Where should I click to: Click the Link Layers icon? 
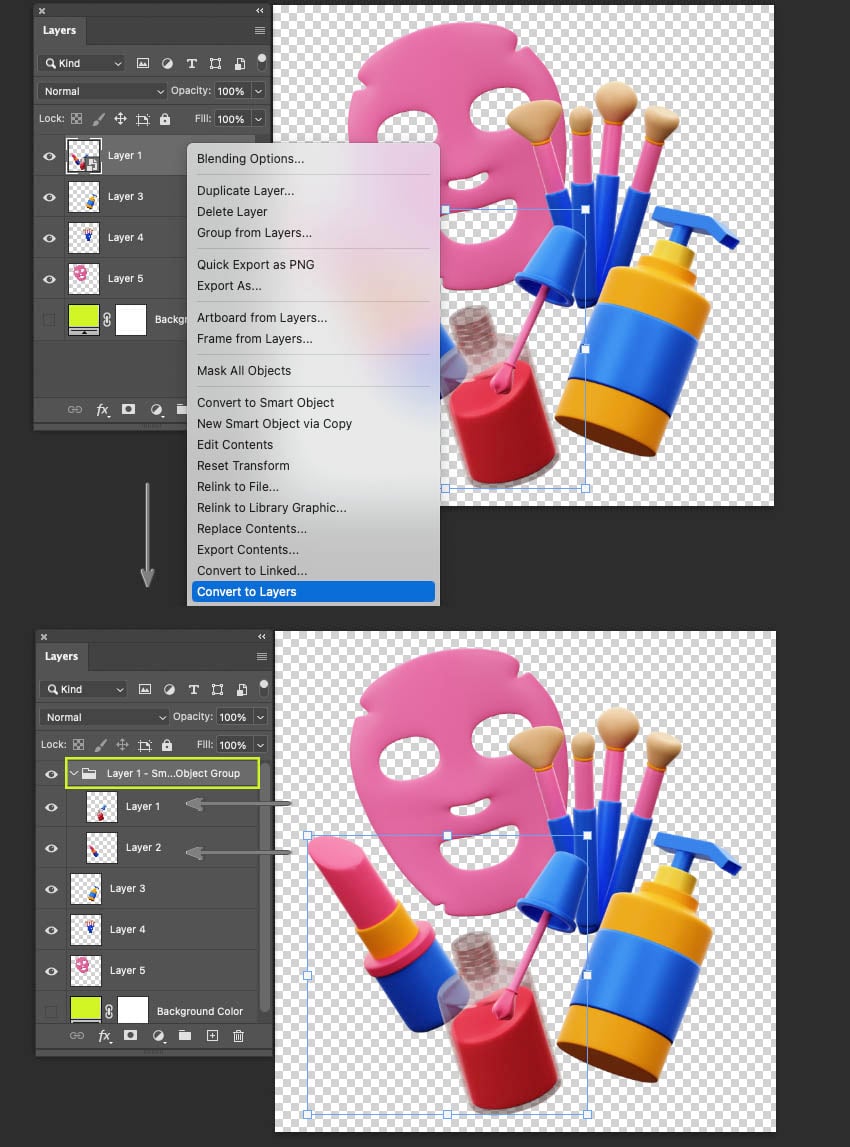[78, 1036]
